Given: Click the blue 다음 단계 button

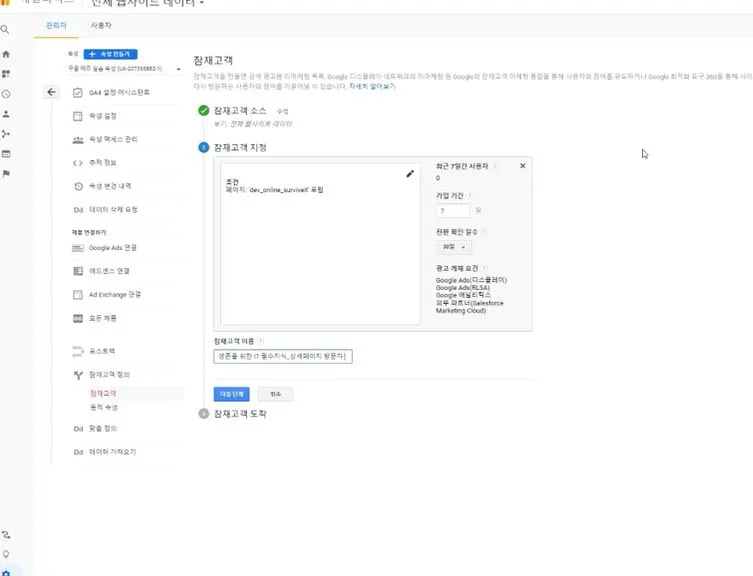Looking at the screenshot, I should (x=231, y=394).
